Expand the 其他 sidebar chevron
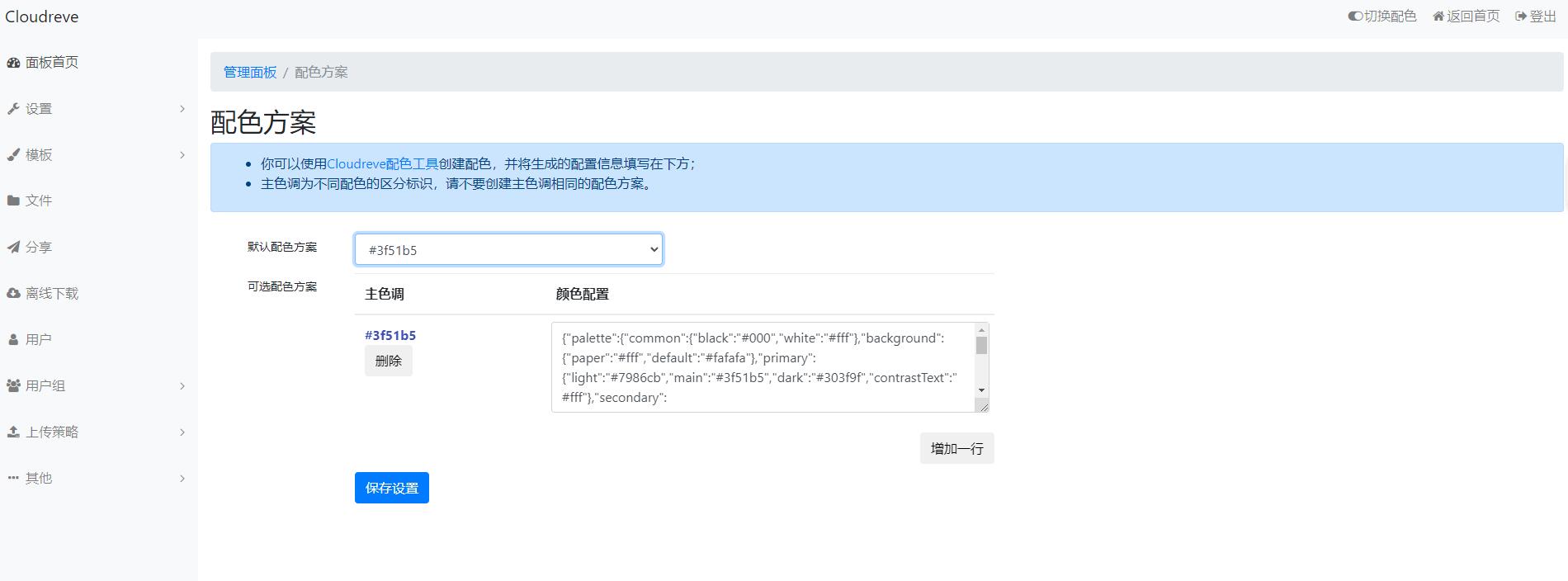This screenshot has height=581, width=1568. tap(182, 479)
